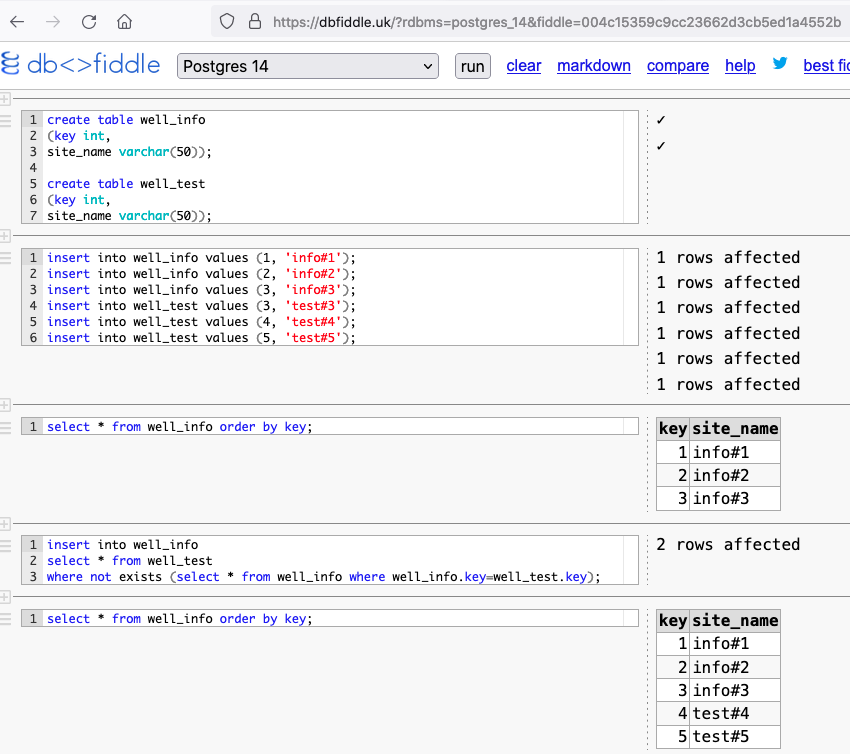Click into the create table SQL editor

point(330,167)
